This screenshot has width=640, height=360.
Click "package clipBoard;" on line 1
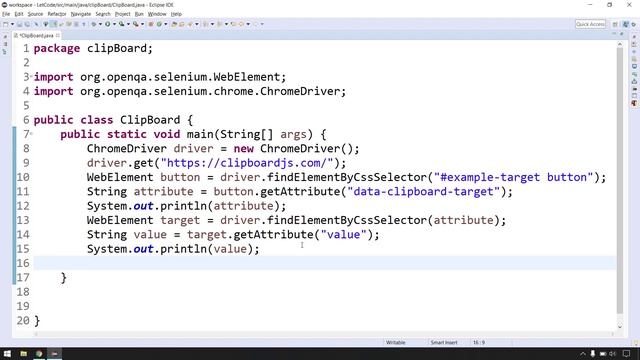tap(93, 49)
